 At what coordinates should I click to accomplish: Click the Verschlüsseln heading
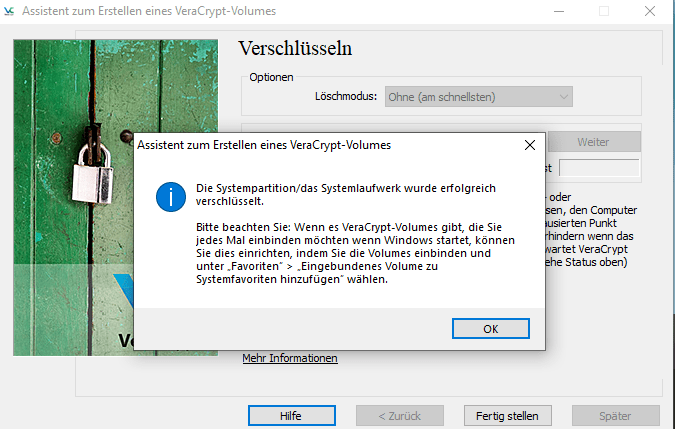coord(295,48)
